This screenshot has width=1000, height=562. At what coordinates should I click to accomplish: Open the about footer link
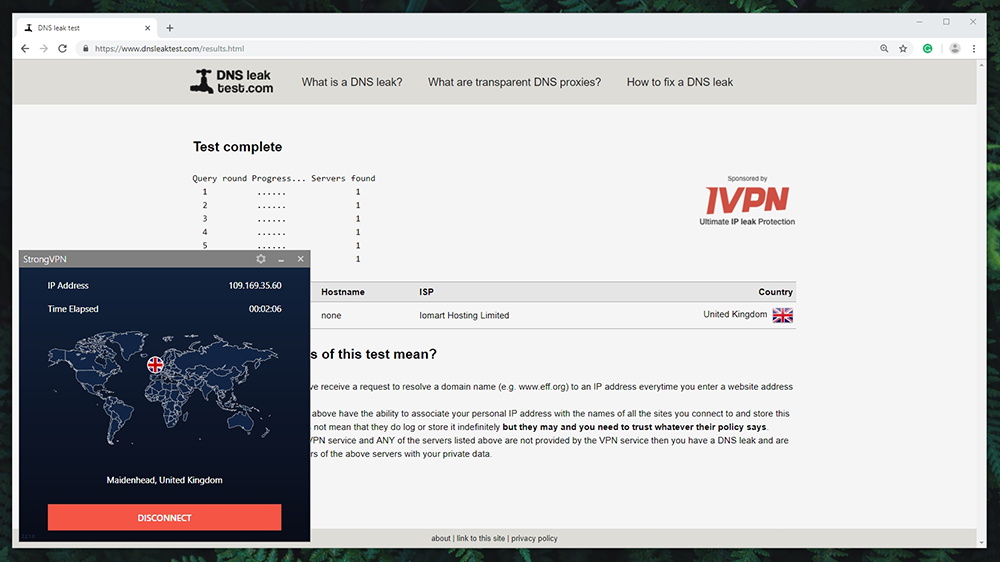(x=441, y=538)
